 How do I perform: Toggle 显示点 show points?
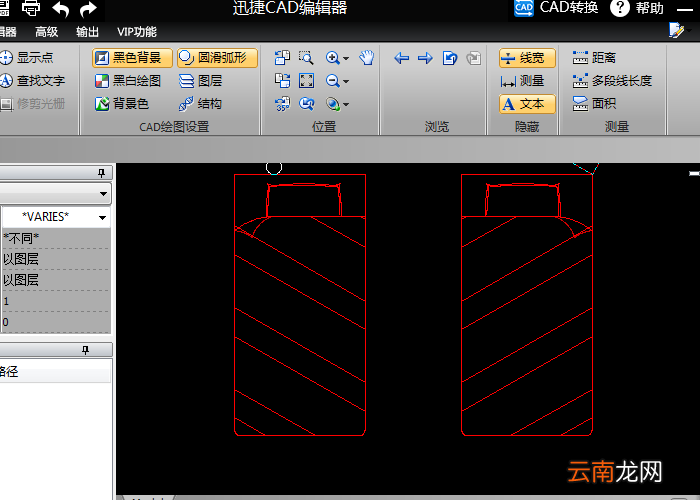point(27,58)
